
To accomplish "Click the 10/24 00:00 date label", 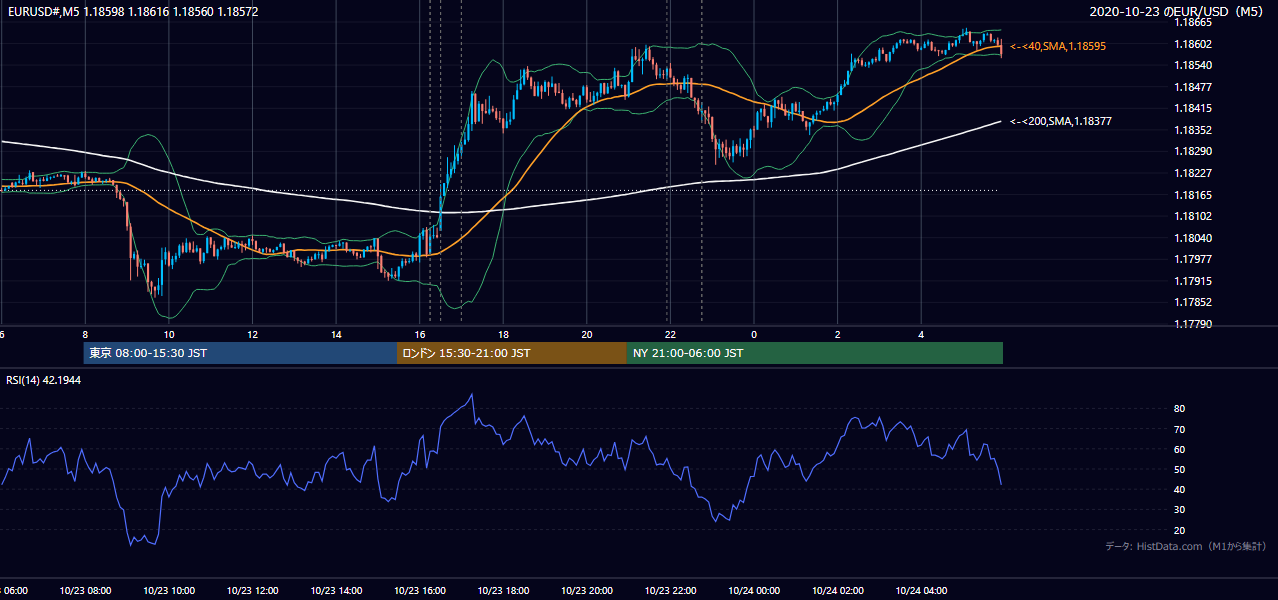I will coord(754,591).
